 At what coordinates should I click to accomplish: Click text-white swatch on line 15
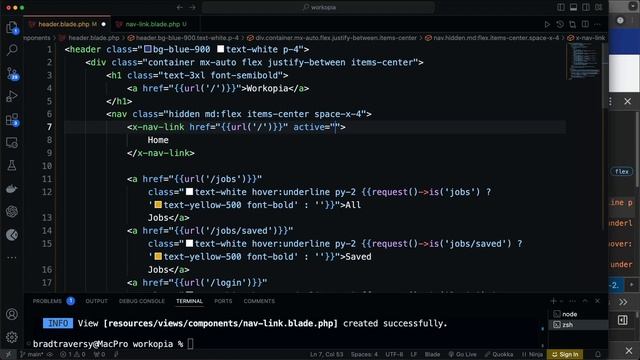(189, 244)
